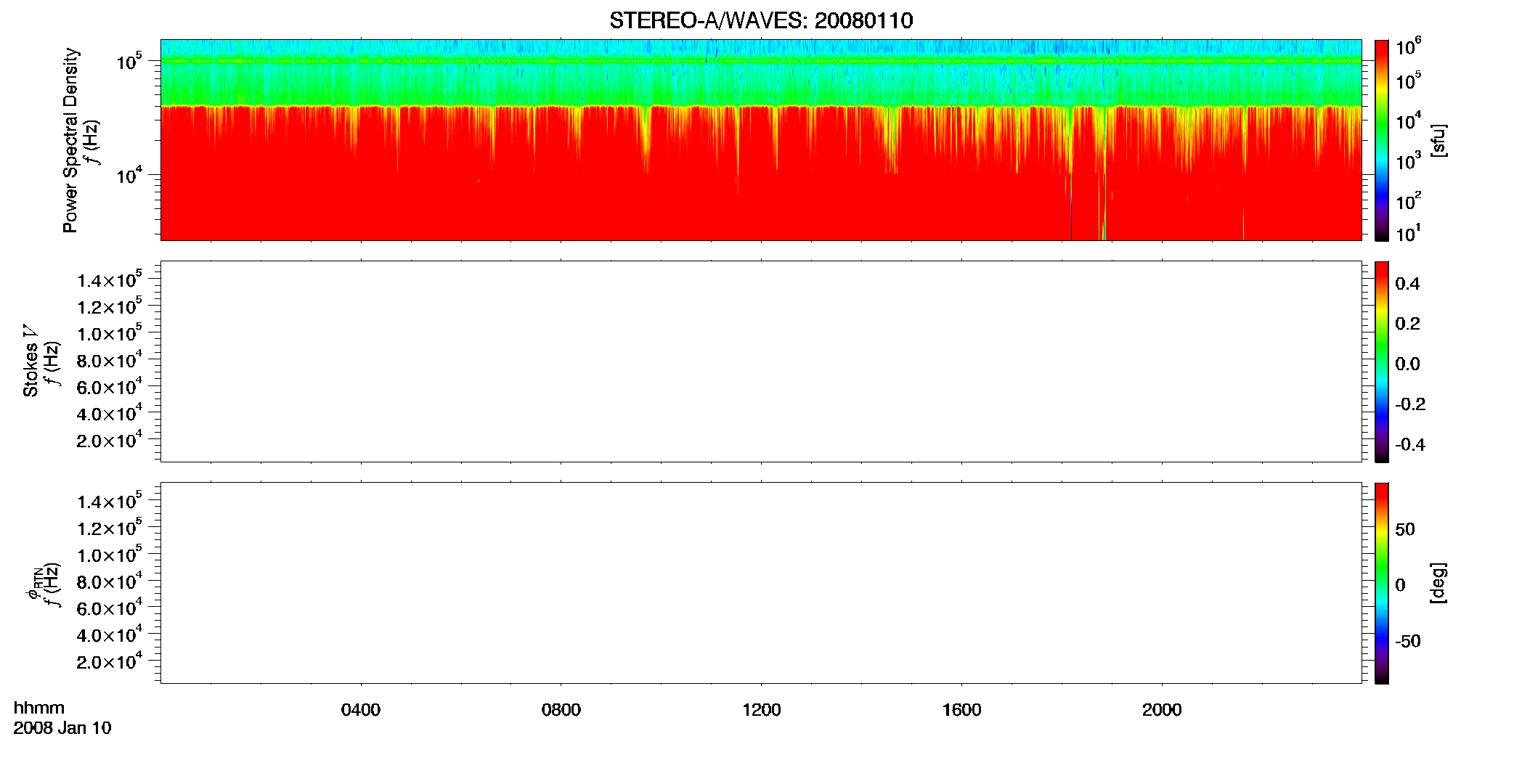Click the 1200 time tick label
This screenshot has height=784, width=1522.
point(761,709)
